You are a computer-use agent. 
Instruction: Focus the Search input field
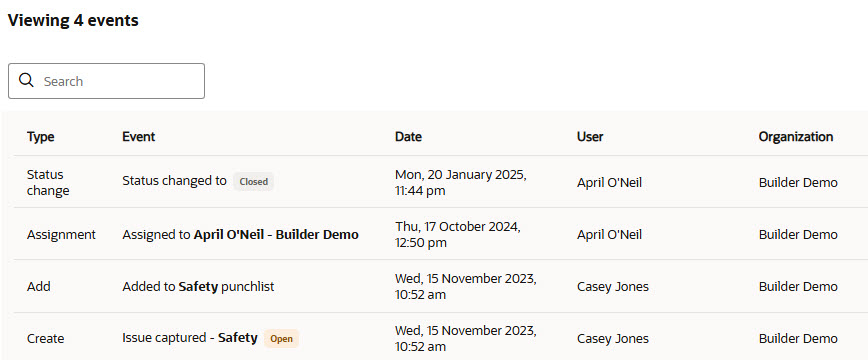(106, 81)
